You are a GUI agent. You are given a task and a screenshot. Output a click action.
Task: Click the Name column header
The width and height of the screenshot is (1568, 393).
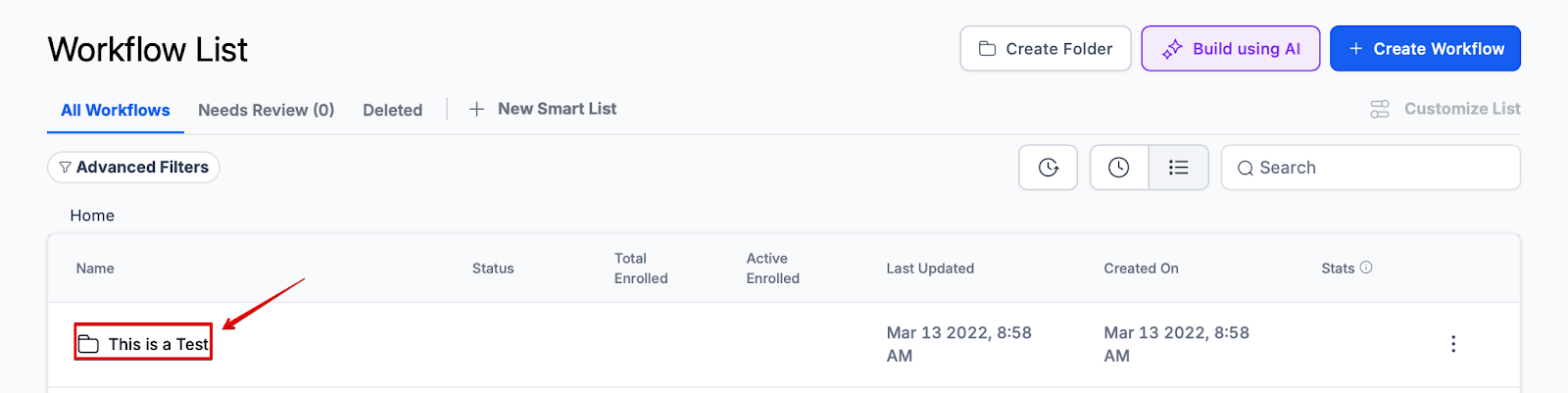click(x=95, y=269)
